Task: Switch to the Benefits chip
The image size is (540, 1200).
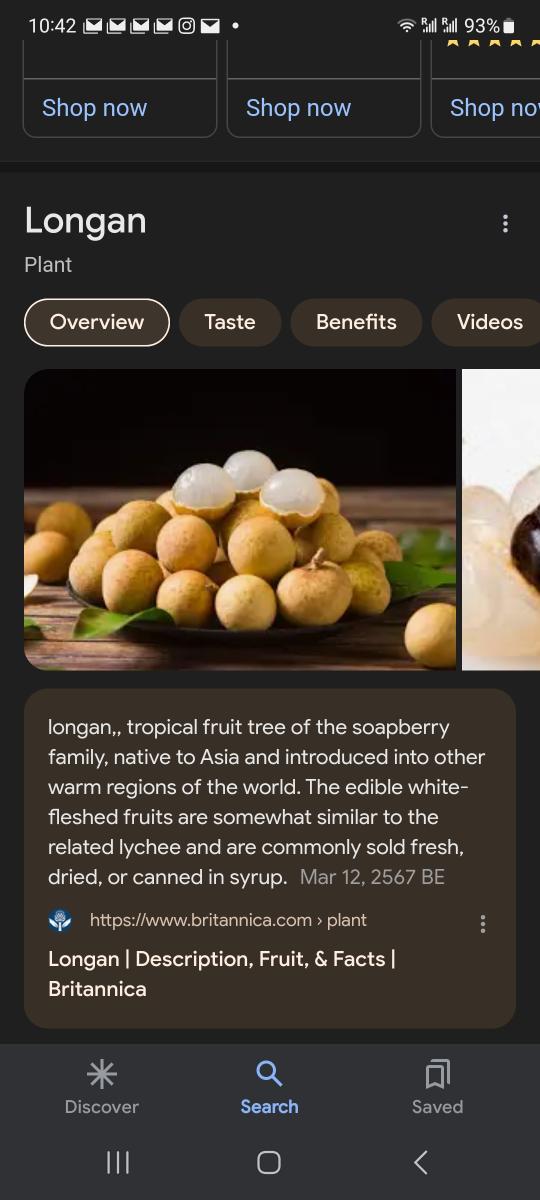Action: pos(356,322)
